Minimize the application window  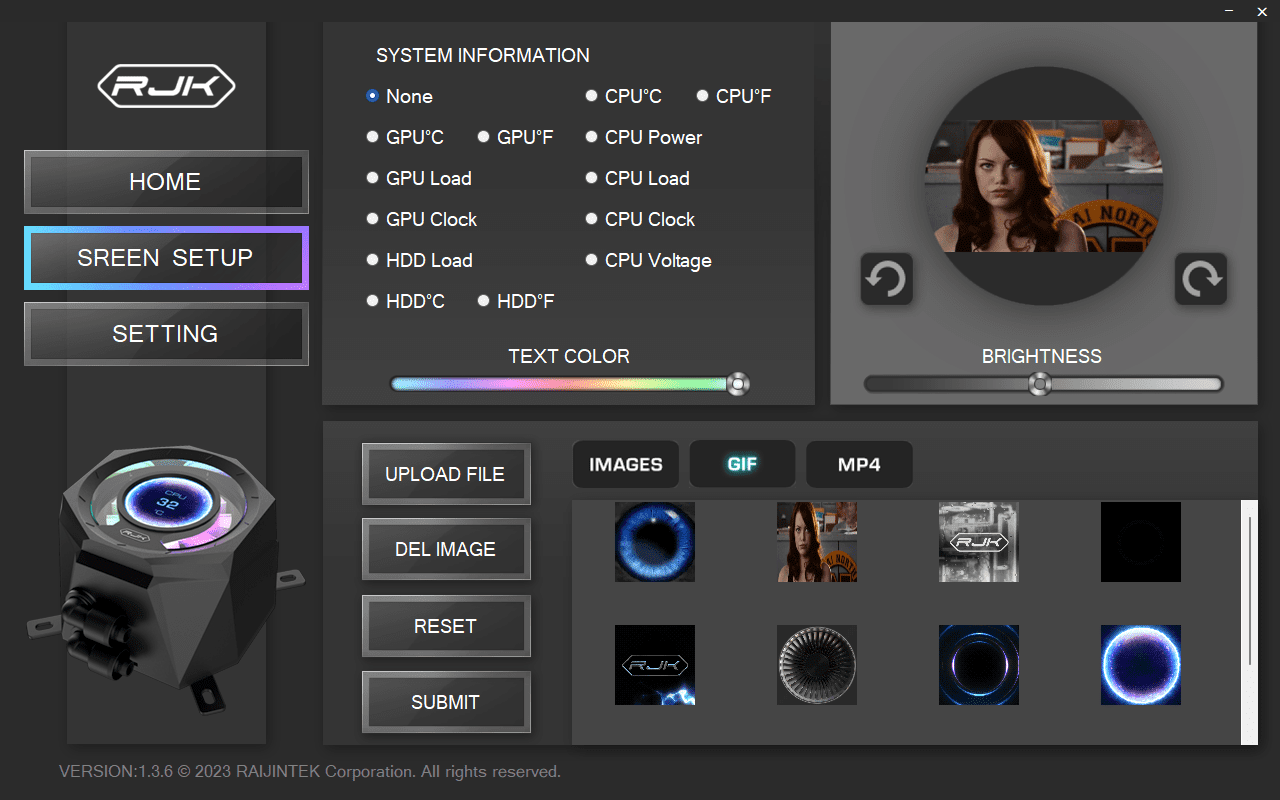pyautogui.click(x=1229, y=11)
